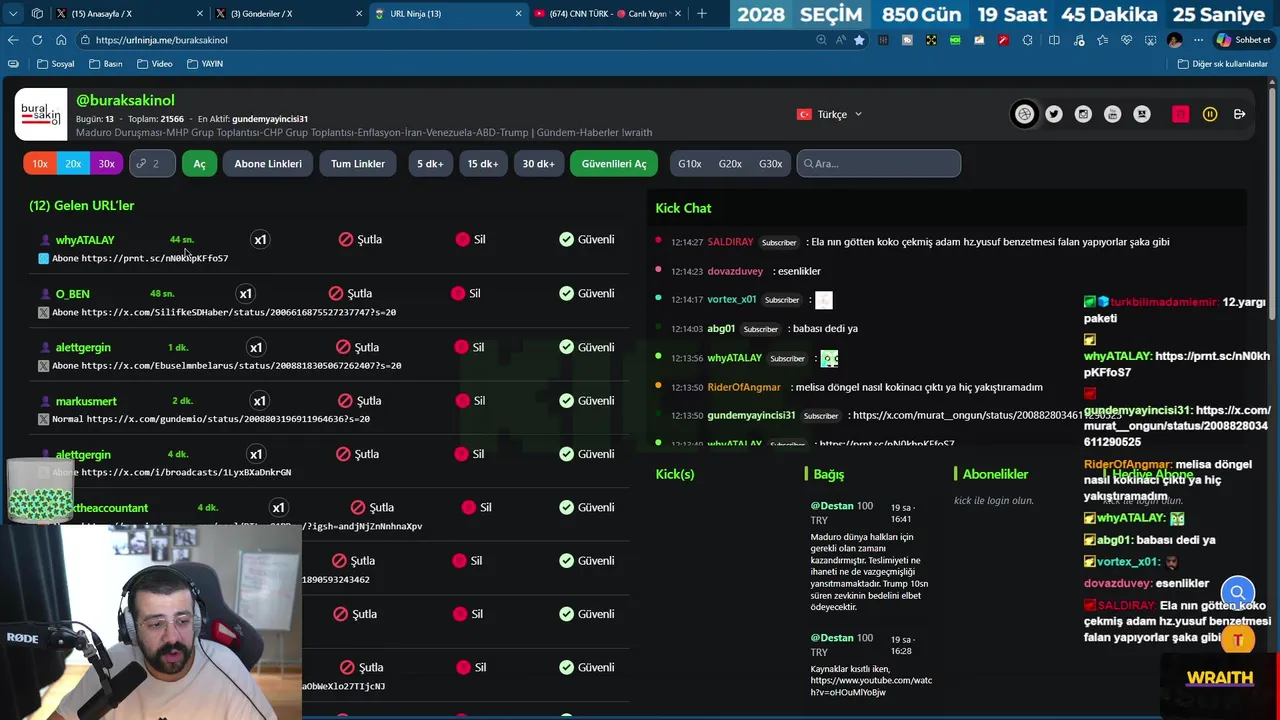Screen dimensions: 1280x720
Task: Toggle the G10x filter
Action: pyautogui.click(x=690, y=163)
